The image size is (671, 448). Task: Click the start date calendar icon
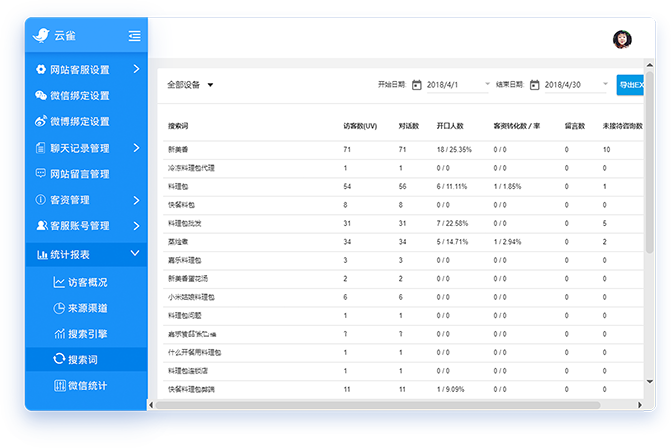tap(417, 85)
